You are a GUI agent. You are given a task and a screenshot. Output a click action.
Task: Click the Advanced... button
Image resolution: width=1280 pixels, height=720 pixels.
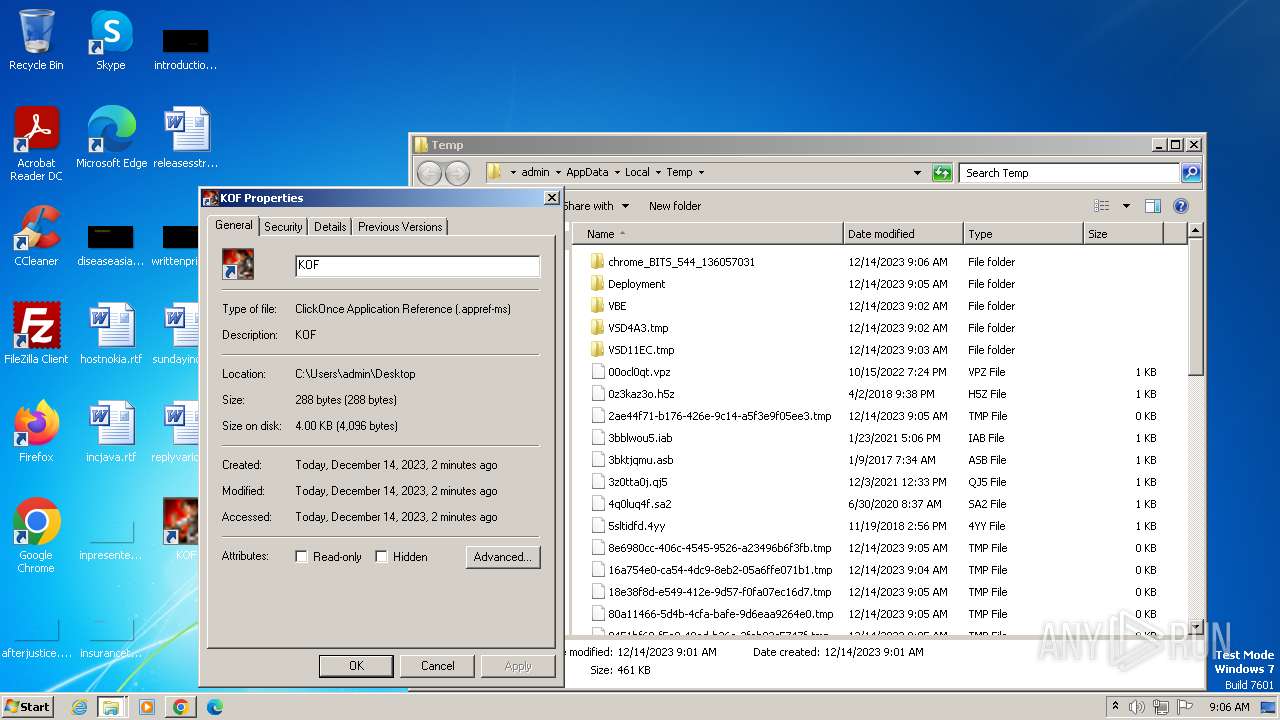point(503,557)
